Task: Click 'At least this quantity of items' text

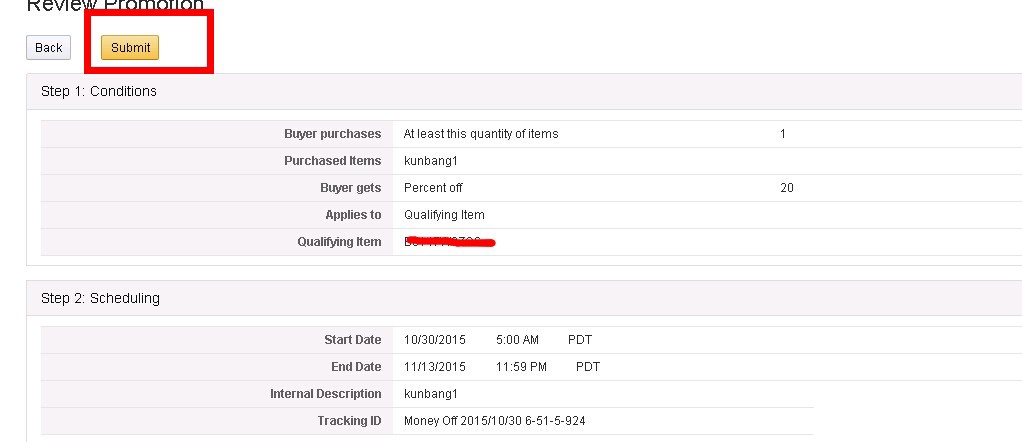Action: click(481, 134)
